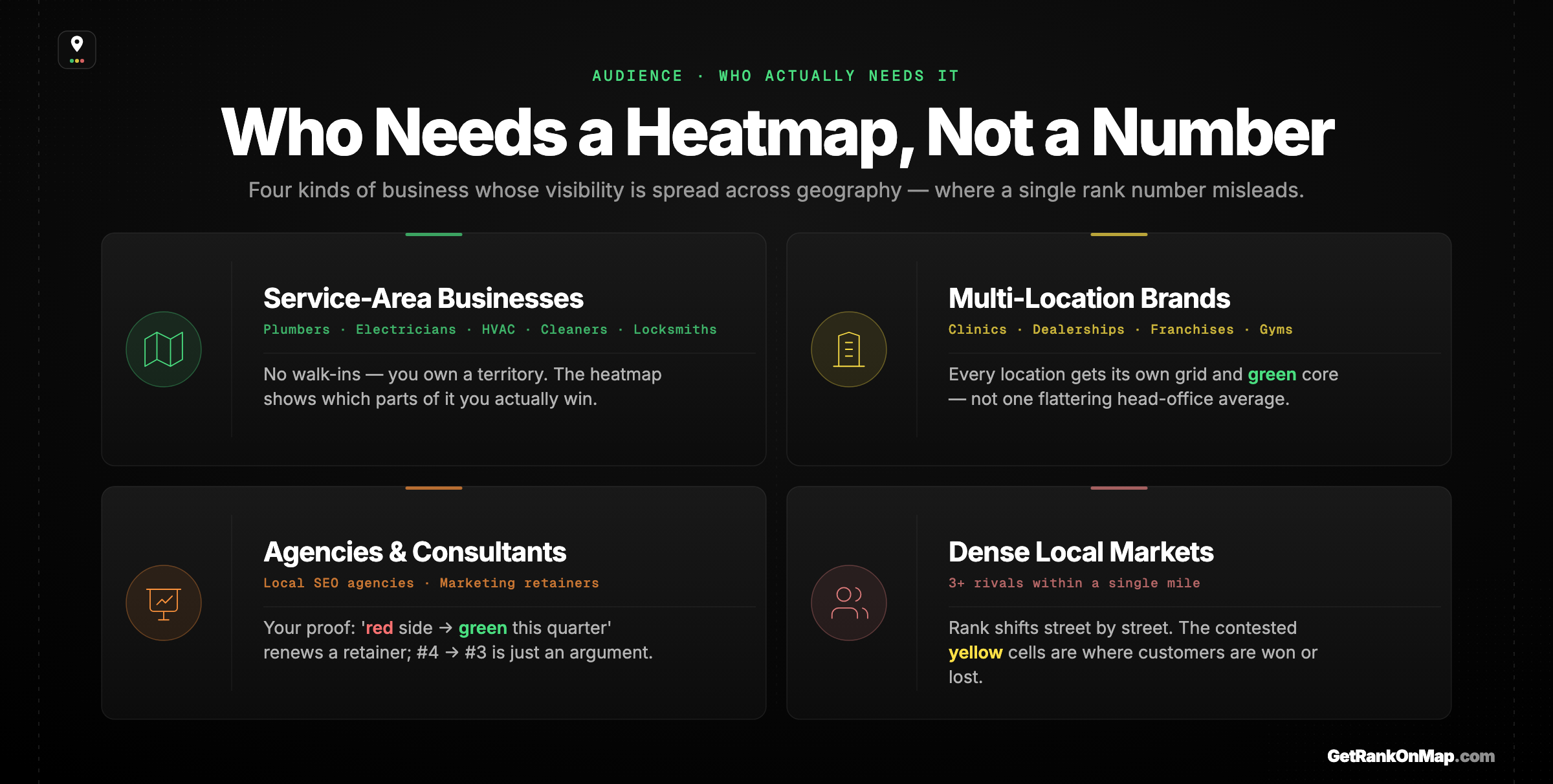This screenshot has width=1553, height=784.
Task: Click the 'Cleaners' tag
Action: point(574,329)
